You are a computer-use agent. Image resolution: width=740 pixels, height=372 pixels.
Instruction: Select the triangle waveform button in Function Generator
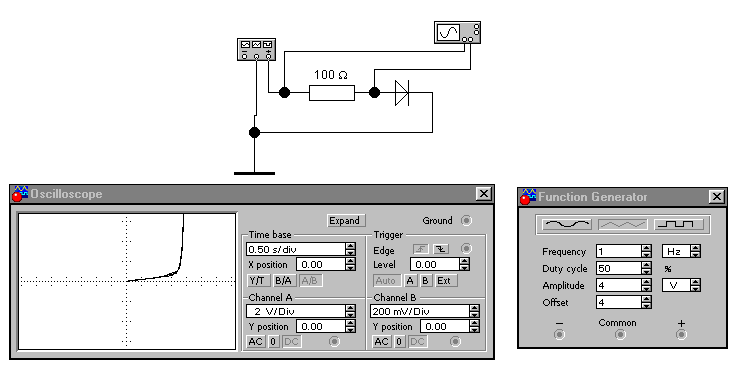pyautogui.click(x=622, y=224)
